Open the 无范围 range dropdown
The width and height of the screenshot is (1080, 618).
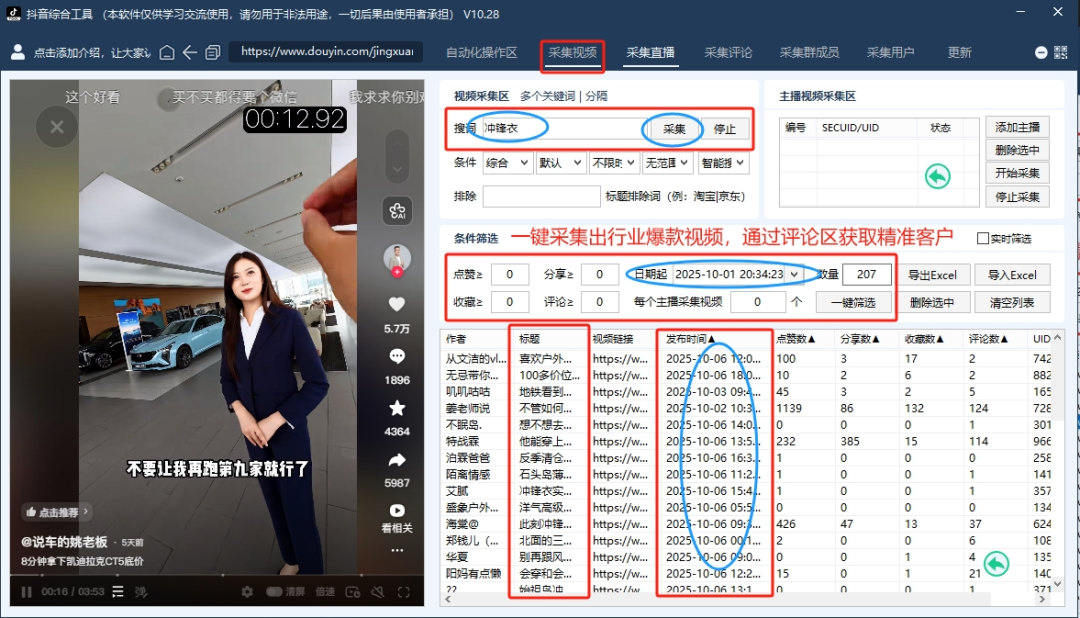coord(666,163)
